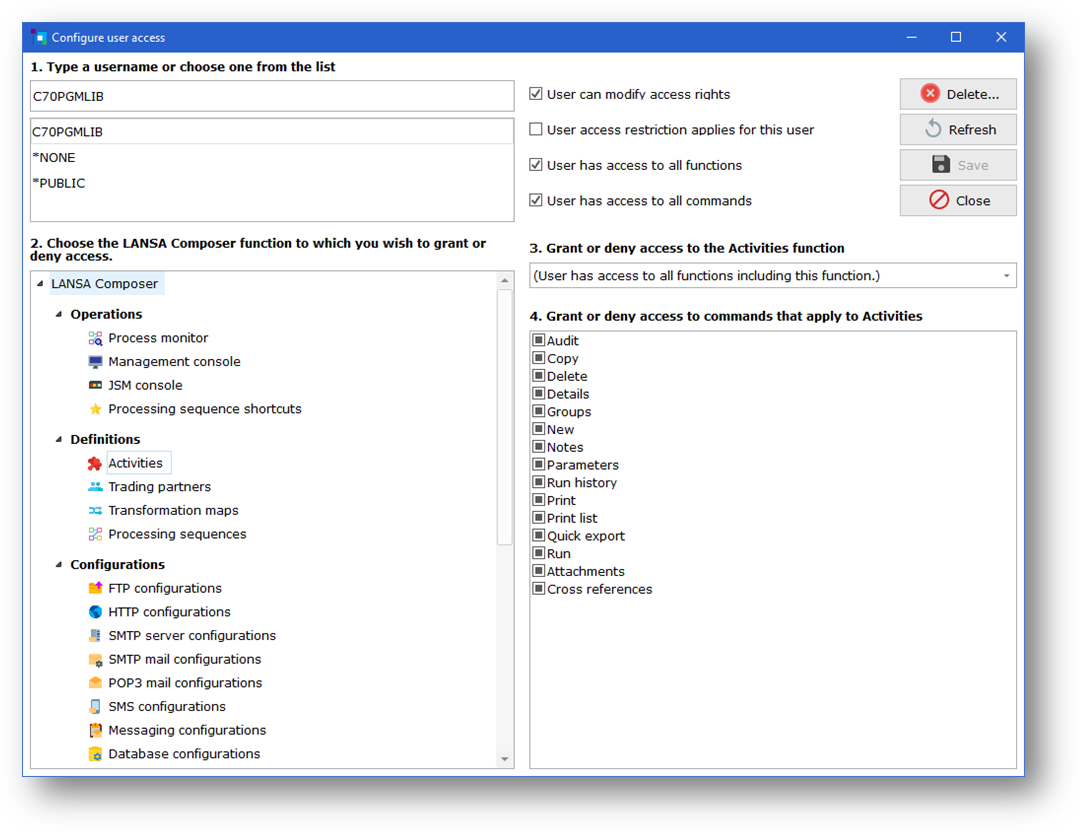Image resolution: width=1080 pixels, height=832 pixels.
Task: Click the FTP configurations folder icon
Action: (95, 587)
